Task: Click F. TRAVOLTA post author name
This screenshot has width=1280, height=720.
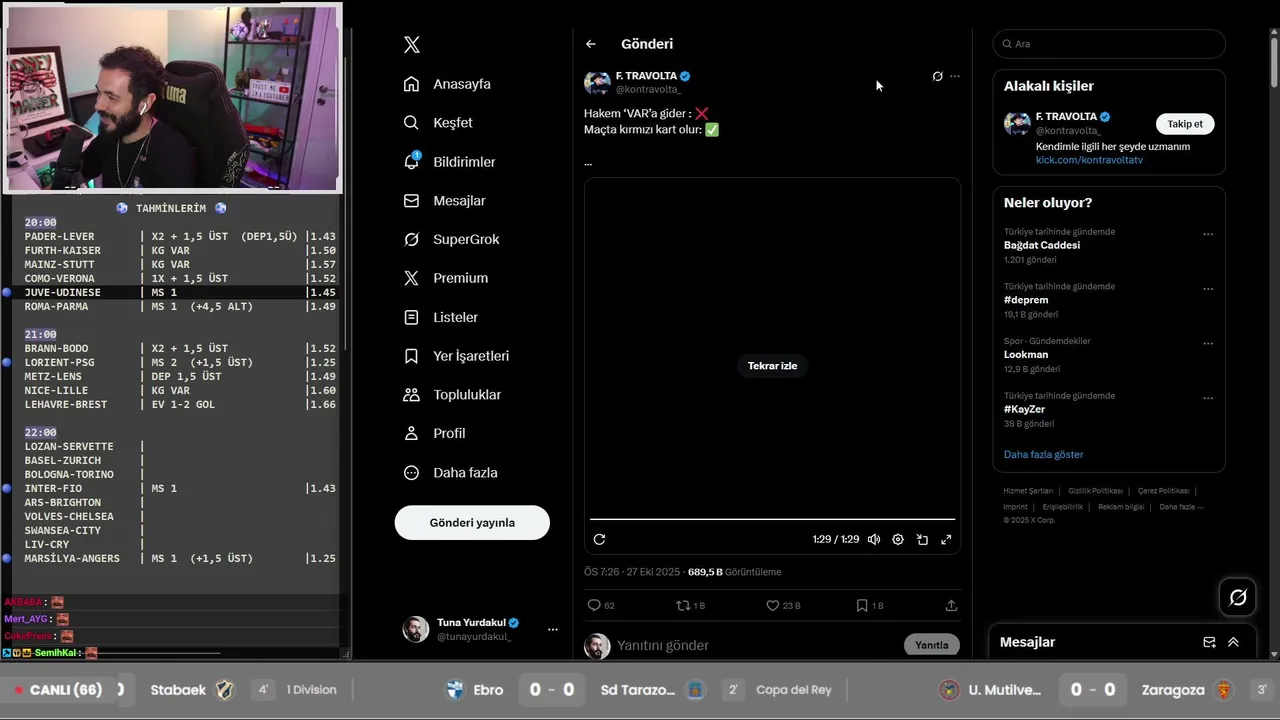Action: 646,76
